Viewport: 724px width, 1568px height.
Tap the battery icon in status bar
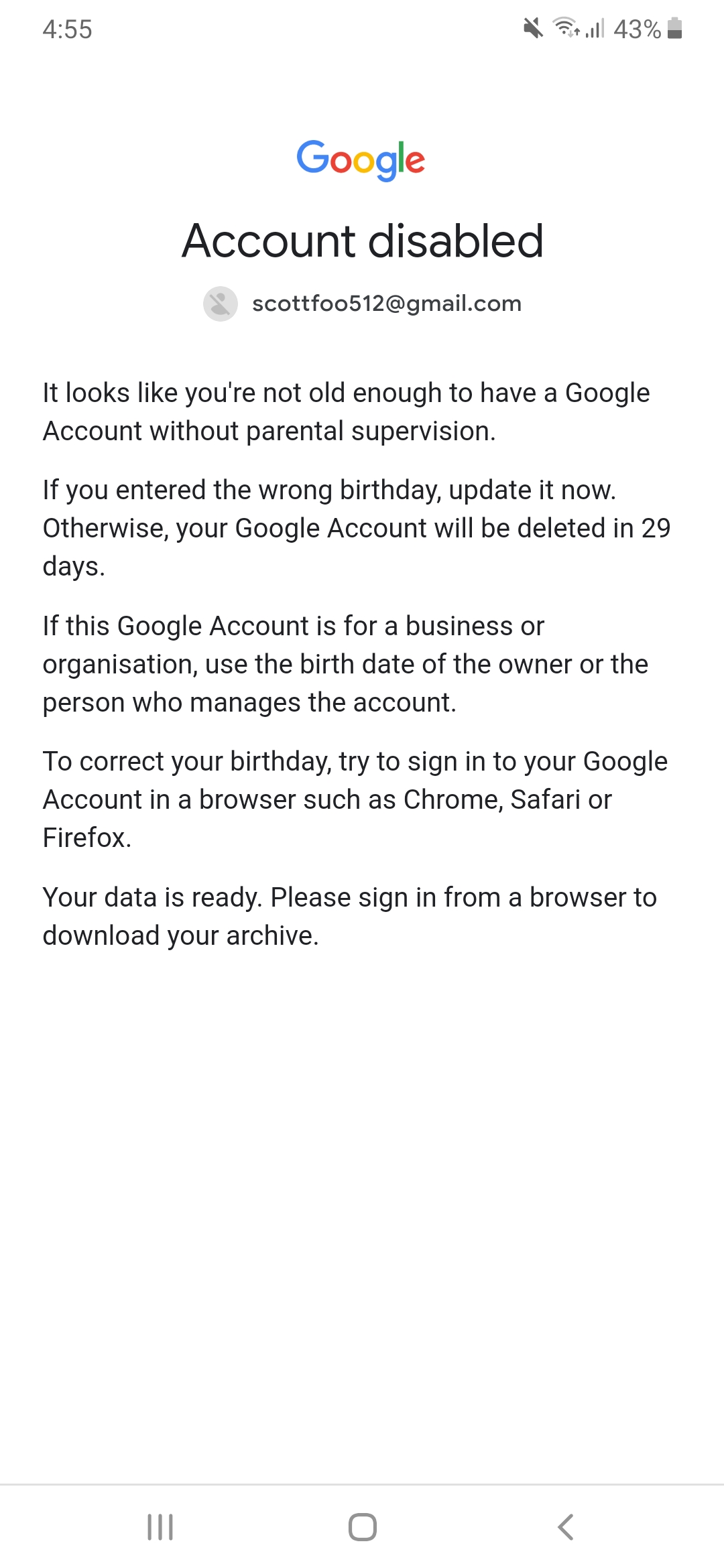coord(675,29)
